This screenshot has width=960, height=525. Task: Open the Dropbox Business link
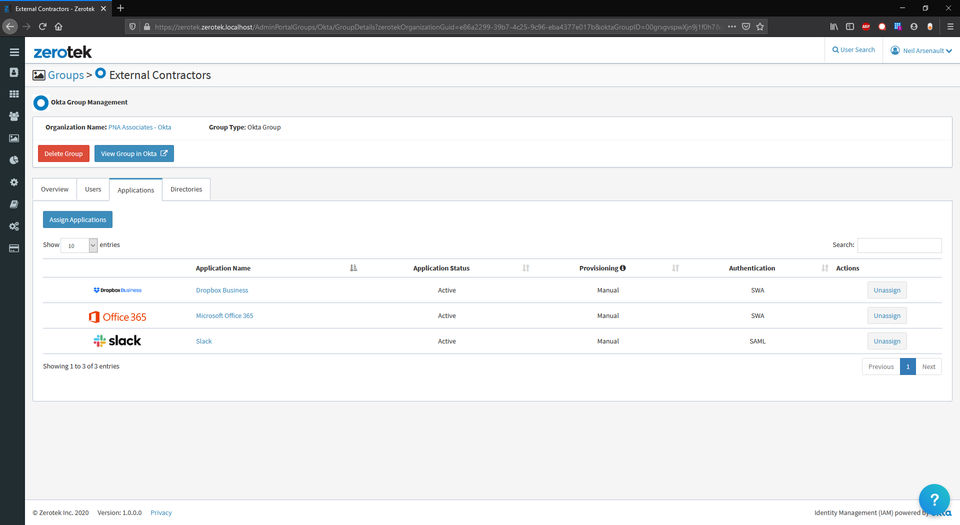click(x=222, y=290)
